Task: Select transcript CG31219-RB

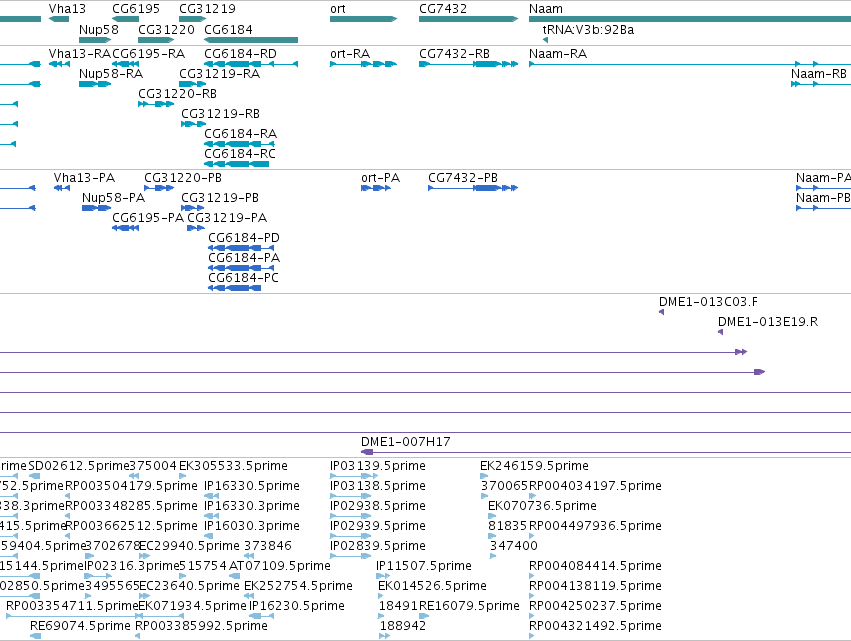Action: tap(193, 124)
